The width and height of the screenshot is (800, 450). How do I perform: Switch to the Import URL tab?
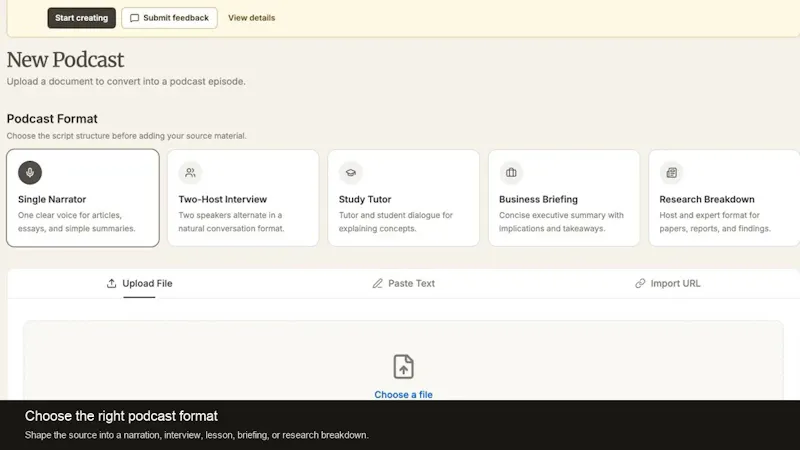667,284
